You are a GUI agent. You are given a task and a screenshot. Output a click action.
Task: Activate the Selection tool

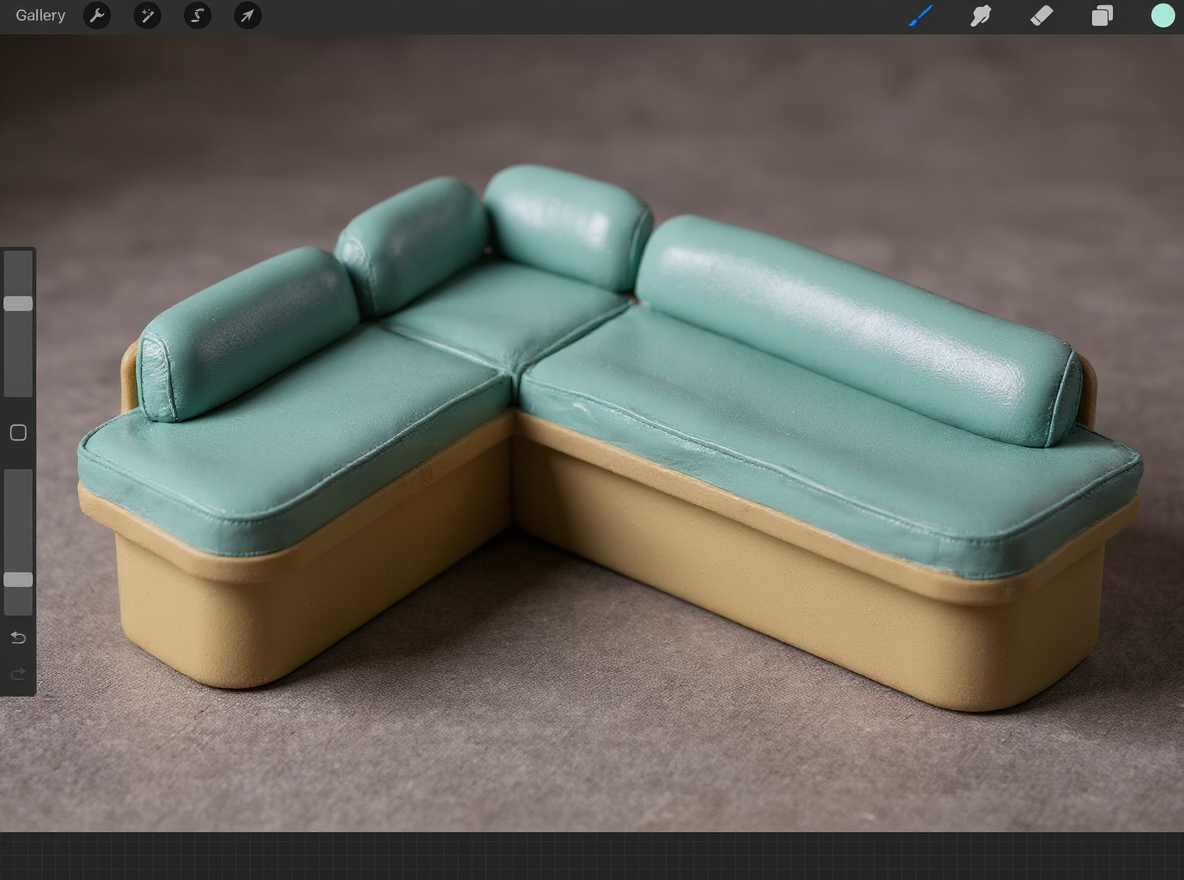(198, 16)
